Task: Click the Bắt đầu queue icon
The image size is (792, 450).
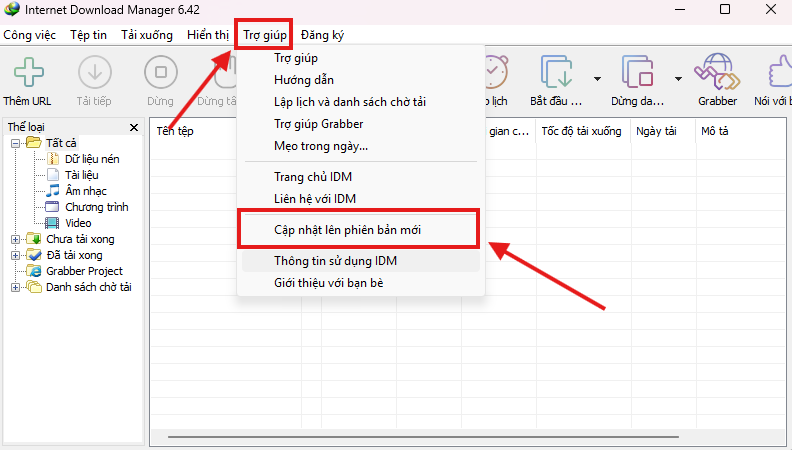Action: click(x=556, y=71)
